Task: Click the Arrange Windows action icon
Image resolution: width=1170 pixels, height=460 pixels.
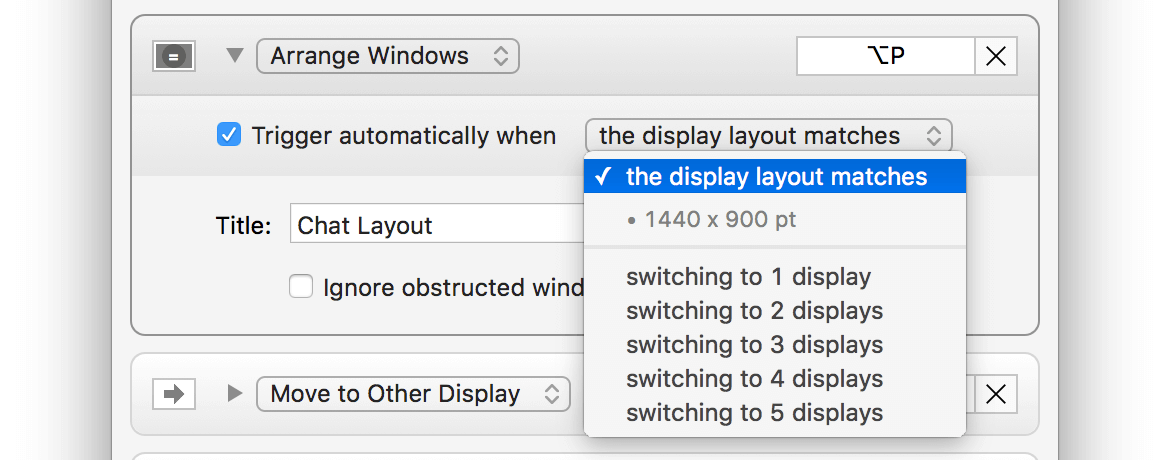Action: coord(173,57)
